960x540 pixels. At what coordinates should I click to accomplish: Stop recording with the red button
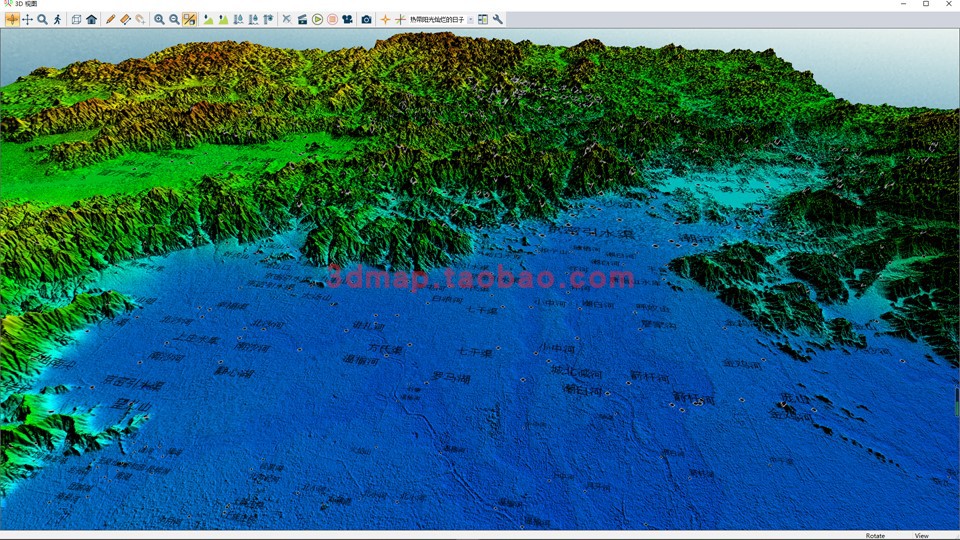(x=332, y=20)
